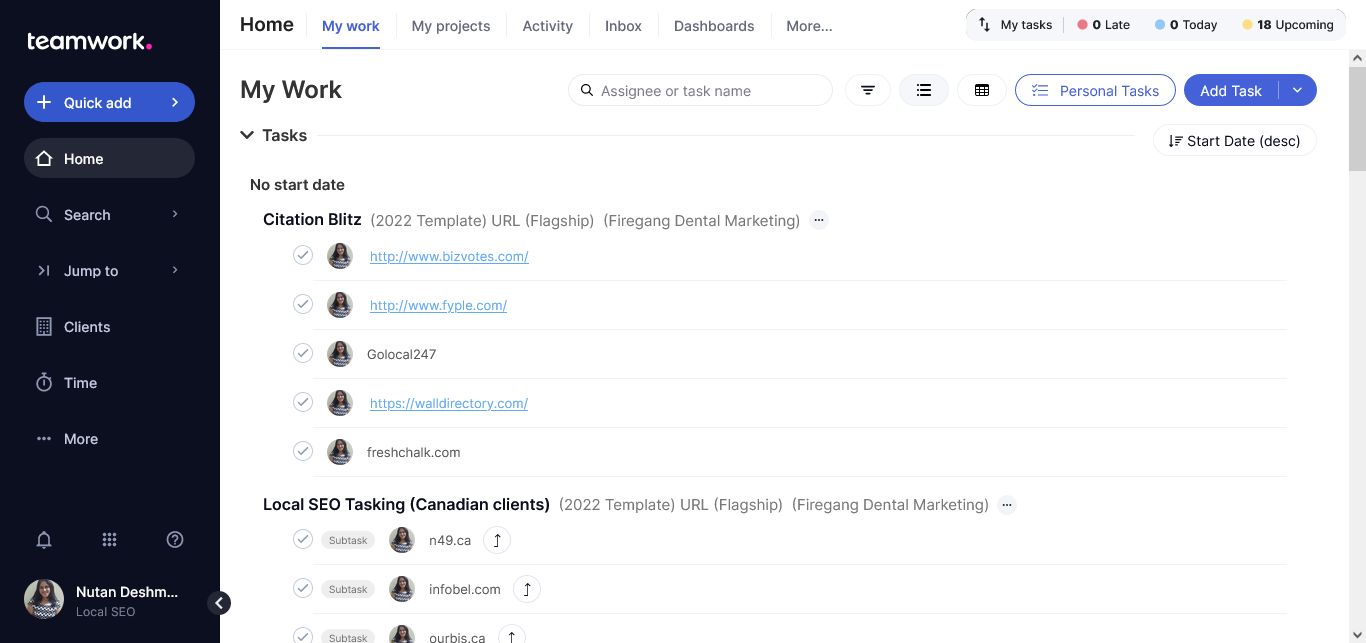The image size is (1366, 643).
Task: Switch to the table view icon
Action: (x=982, y=91)
